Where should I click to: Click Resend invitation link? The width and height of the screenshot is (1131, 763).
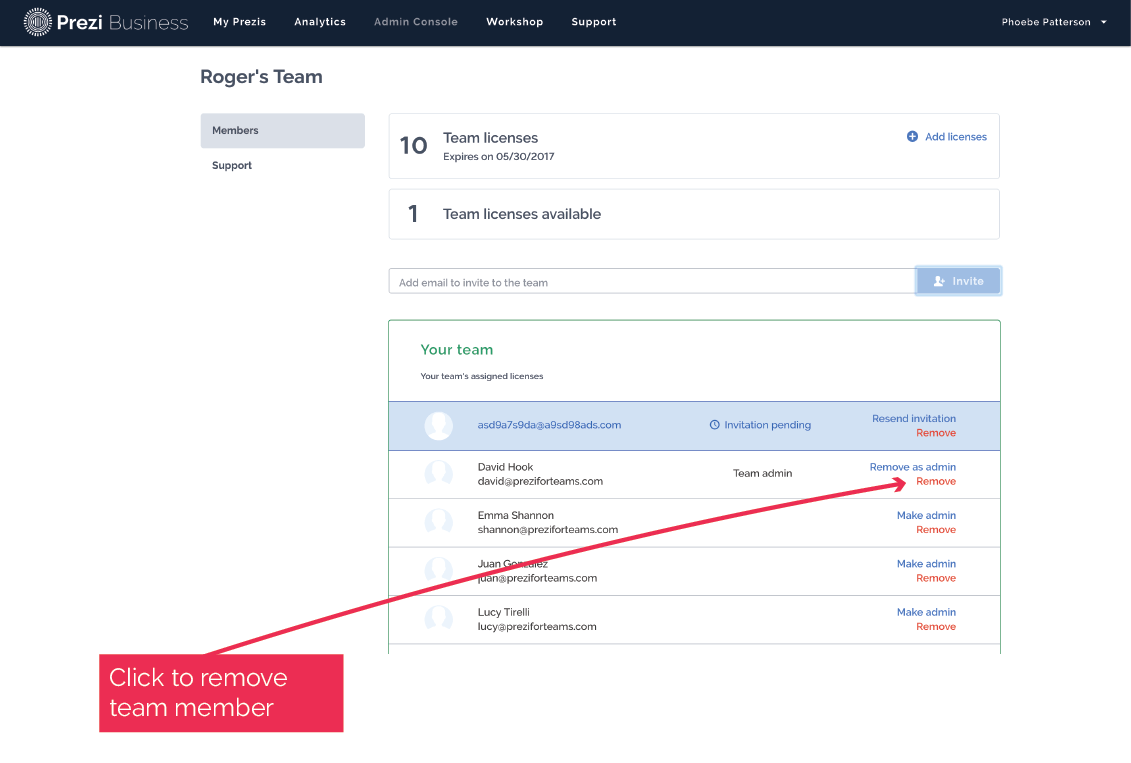(x=913, y=419)
